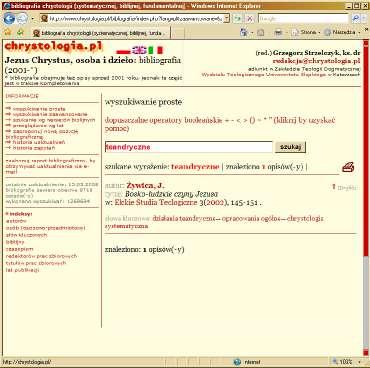The height and width of the screenshot is (368, 370).
Task: Open the zoom level dropdown arrow
Action: click(359, 362)
